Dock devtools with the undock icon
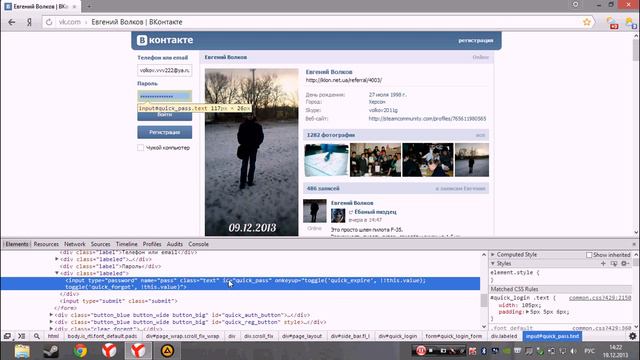Image resolution: width=640 pixels, height=360 pixels. pos(7,336)
